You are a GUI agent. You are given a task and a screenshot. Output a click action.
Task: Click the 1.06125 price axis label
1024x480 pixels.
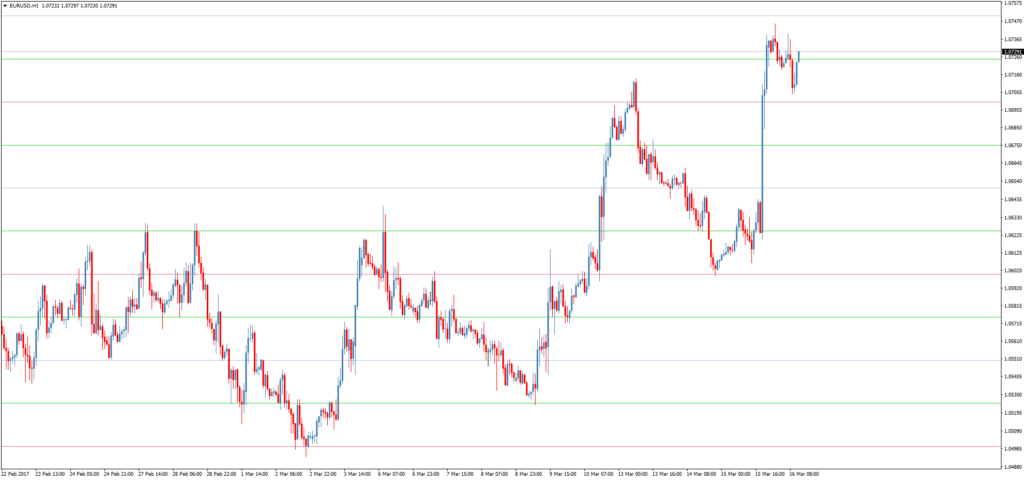pos(1013,253)
